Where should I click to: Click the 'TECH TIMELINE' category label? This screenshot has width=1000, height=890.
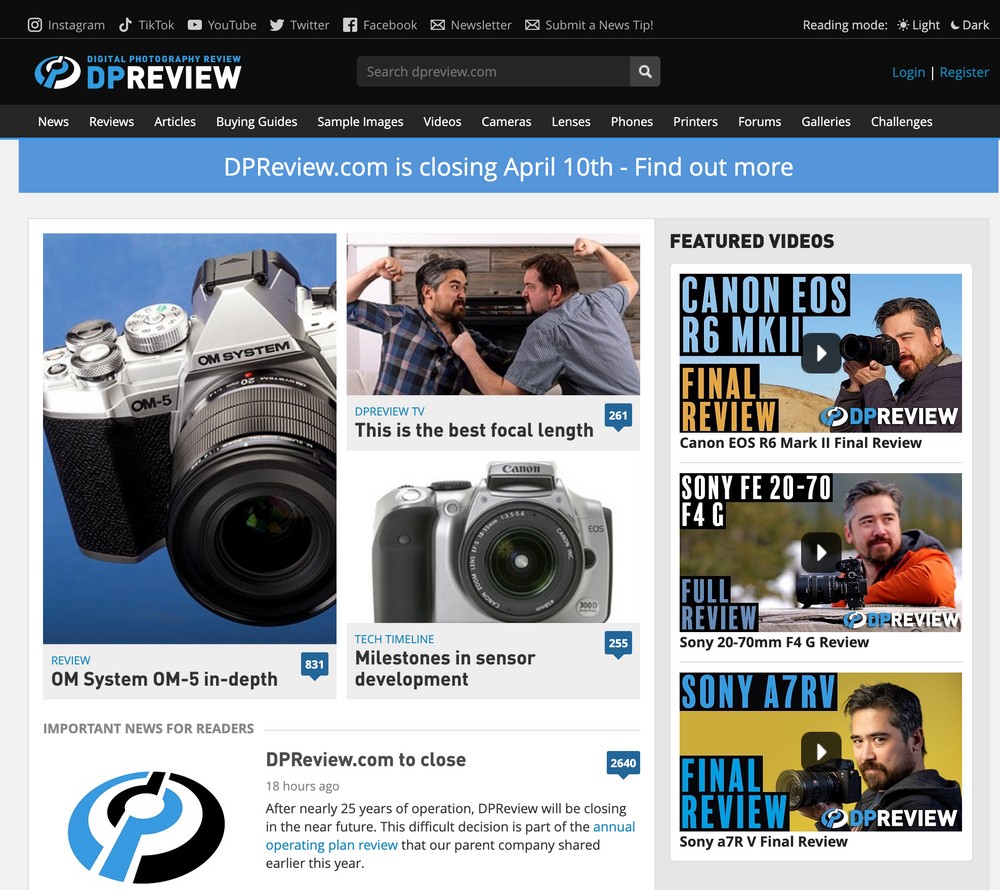tap(394, 639)
